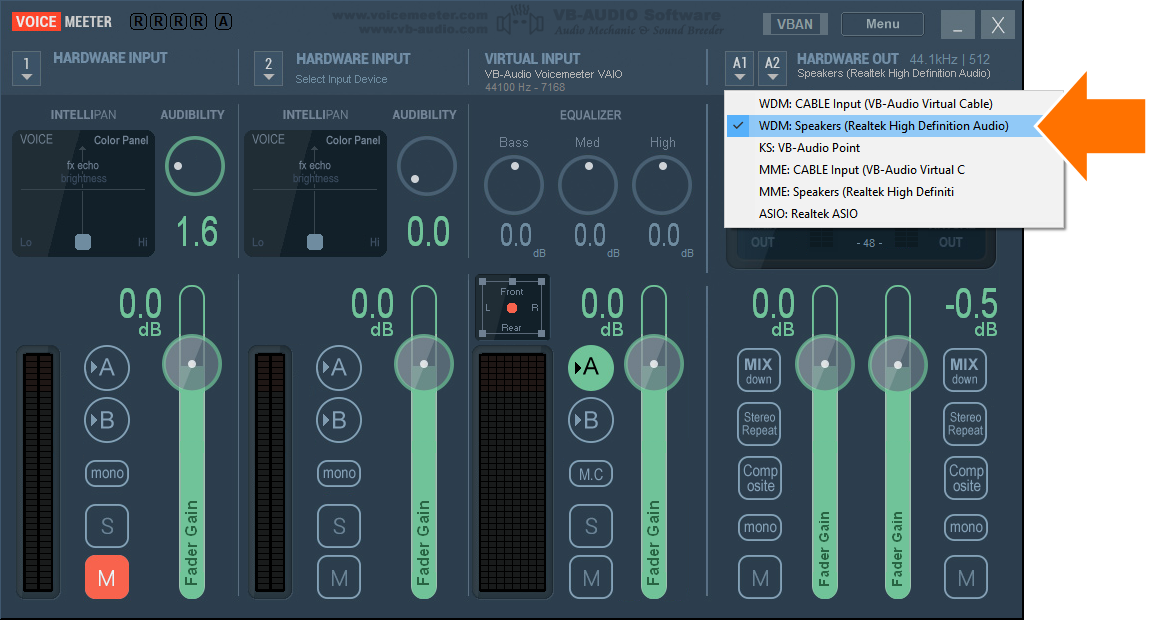Solo hardware input 1 strip
Screen dimensions: 1157x620
point(107,526)
